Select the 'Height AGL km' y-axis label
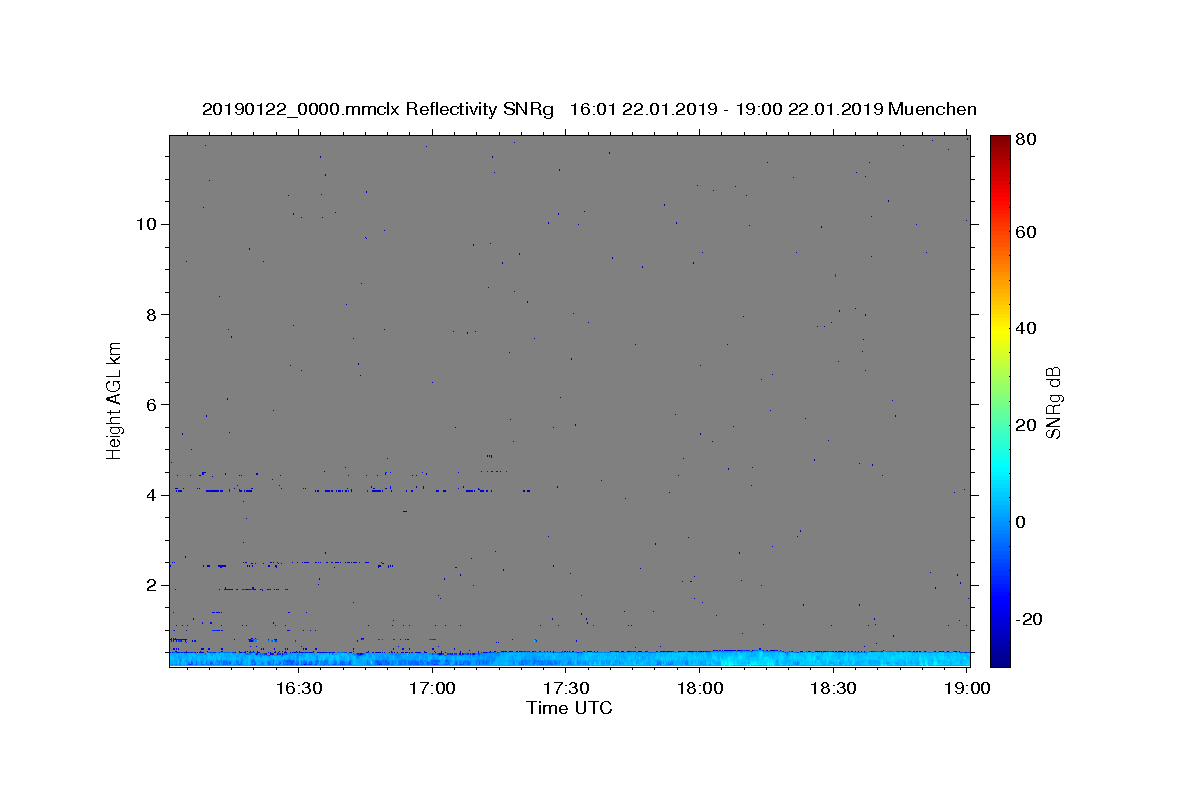This screenshot has height=800, width=1200. 115,399
